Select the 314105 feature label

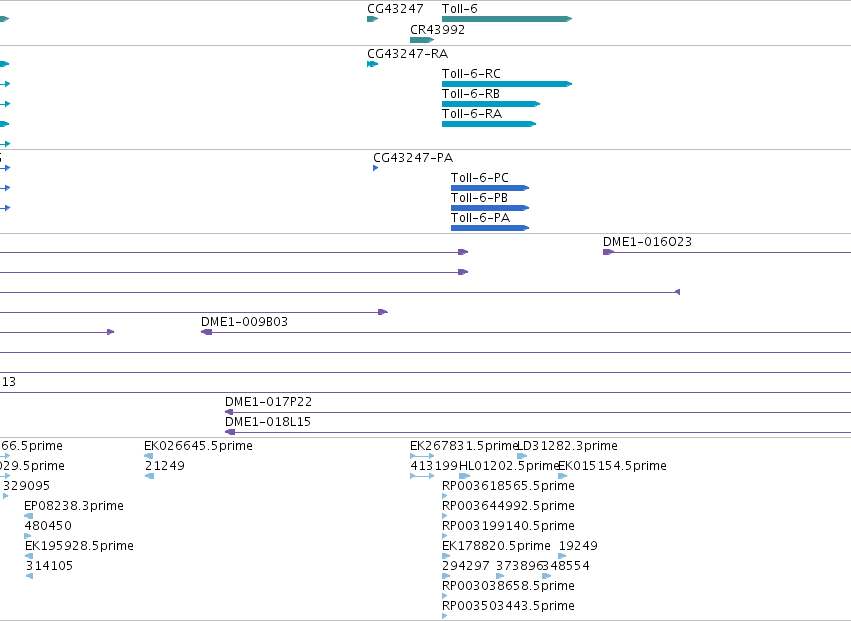tap(49, 566)
